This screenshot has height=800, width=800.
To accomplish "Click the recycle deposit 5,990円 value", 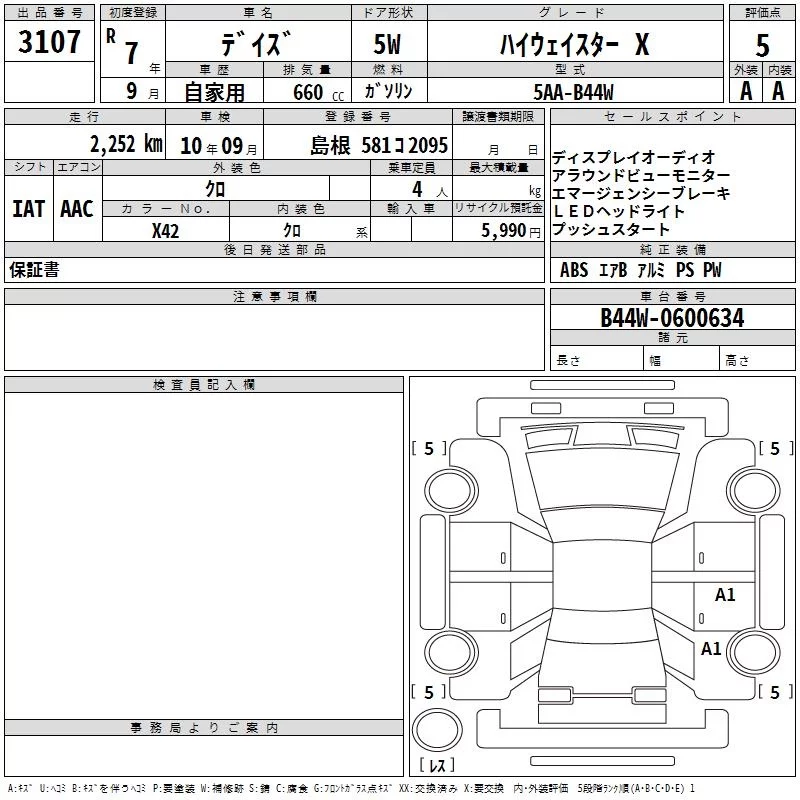I will pos(511,231).
